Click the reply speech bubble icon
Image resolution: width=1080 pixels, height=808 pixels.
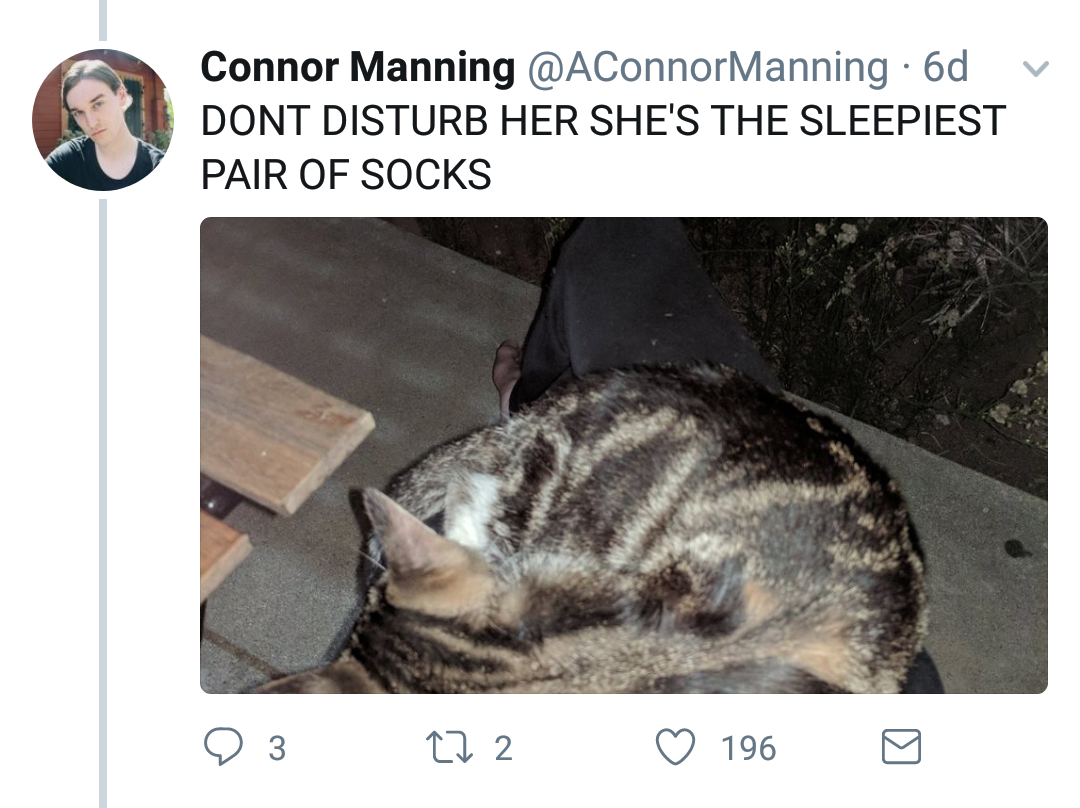[221, 747]
